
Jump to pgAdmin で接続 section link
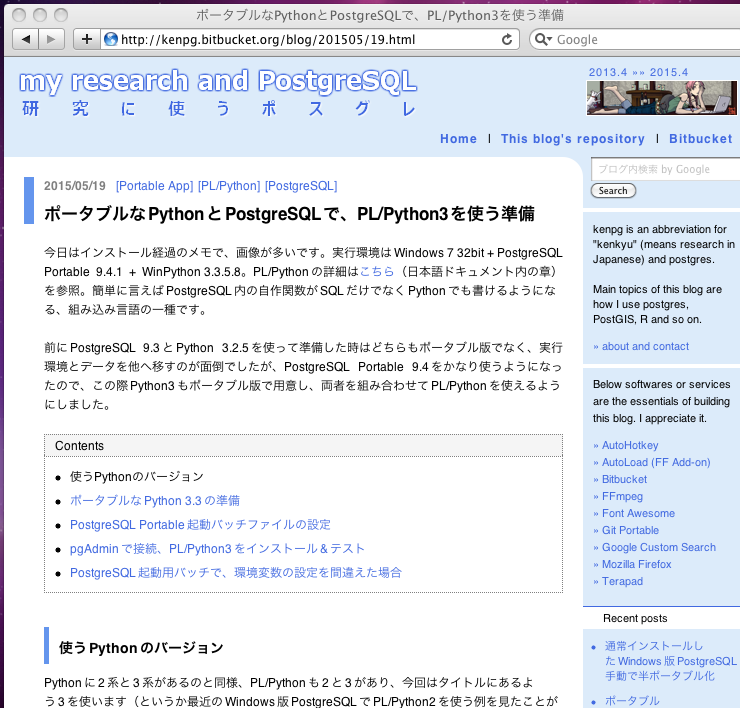(217, 549)
